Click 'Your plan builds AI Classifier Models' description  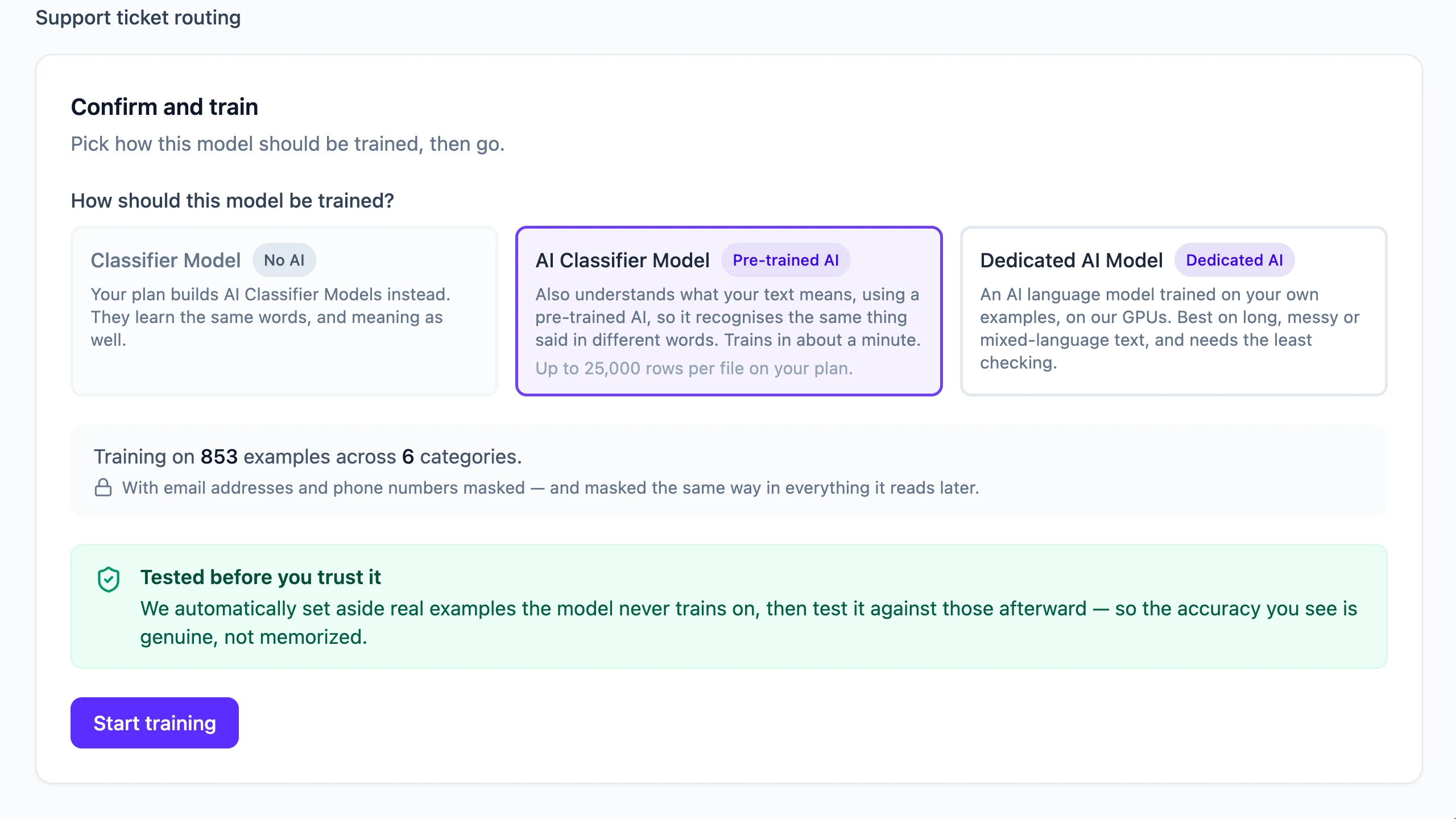pos(271,317)
